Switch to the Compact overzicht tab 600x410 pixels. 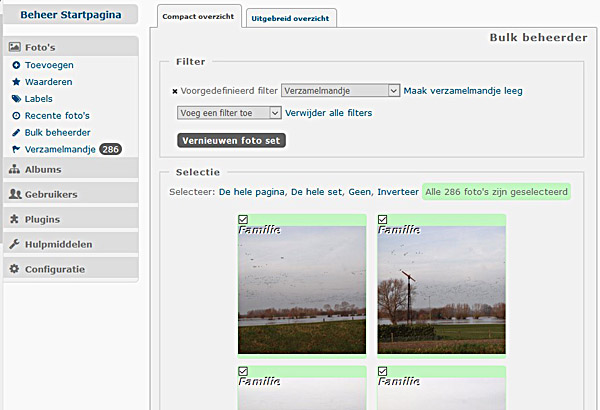click(x=198, y=16)
